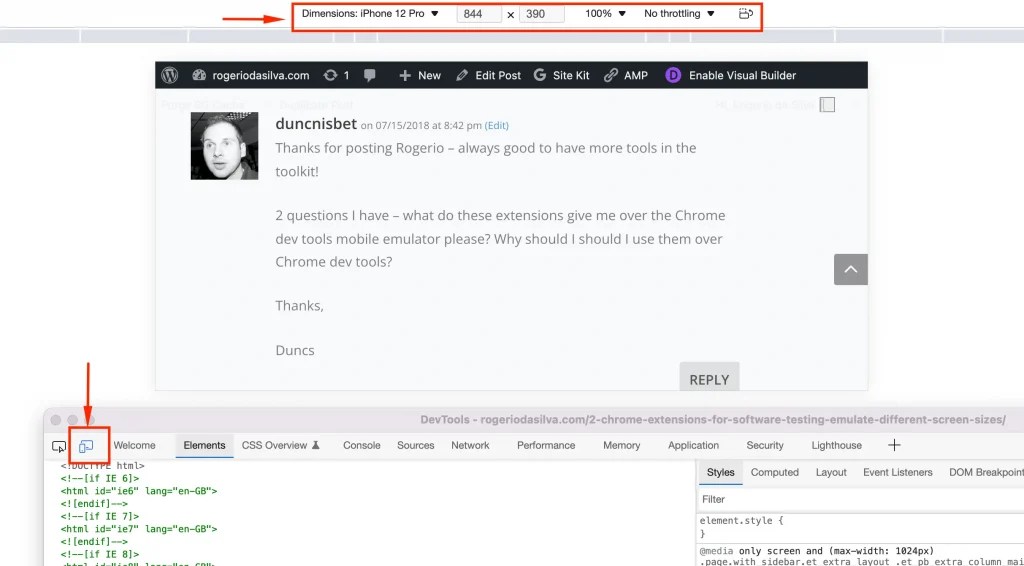Select the DOM Breakpoints sidebar tab
This screenshot has height=566, width=1024.
coord(985,473)
